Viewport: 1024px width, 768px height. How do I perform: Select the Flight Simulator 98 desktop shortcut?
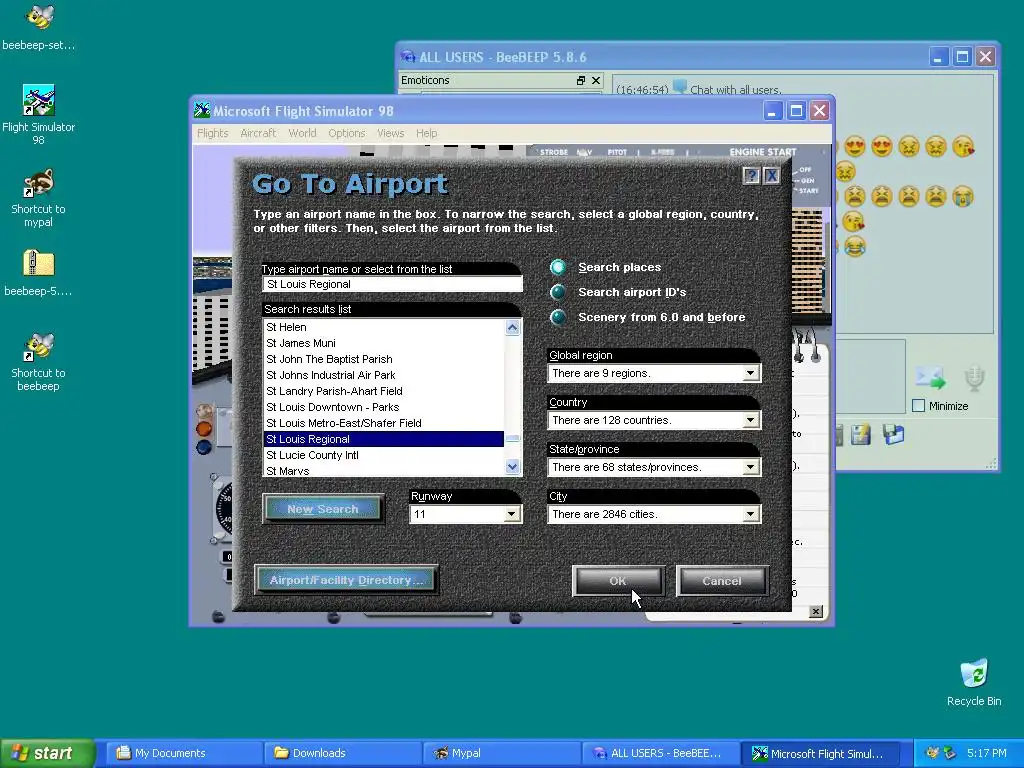click(x=39, y=114)
